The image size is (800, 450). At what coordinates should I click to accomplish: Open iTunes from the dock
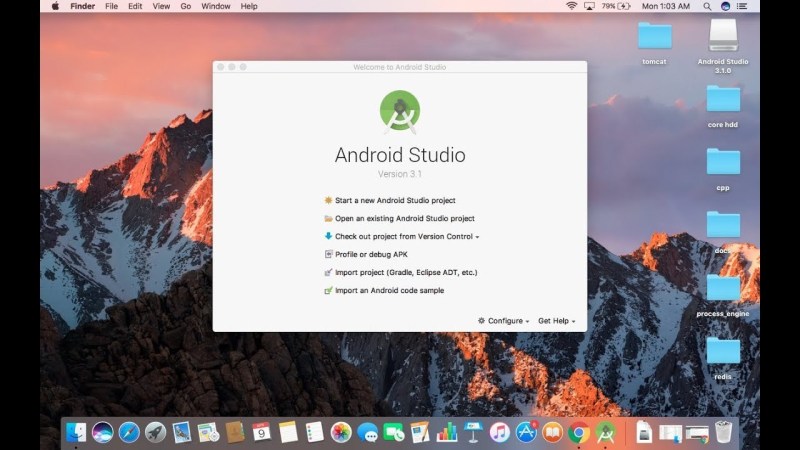point(500,432)
